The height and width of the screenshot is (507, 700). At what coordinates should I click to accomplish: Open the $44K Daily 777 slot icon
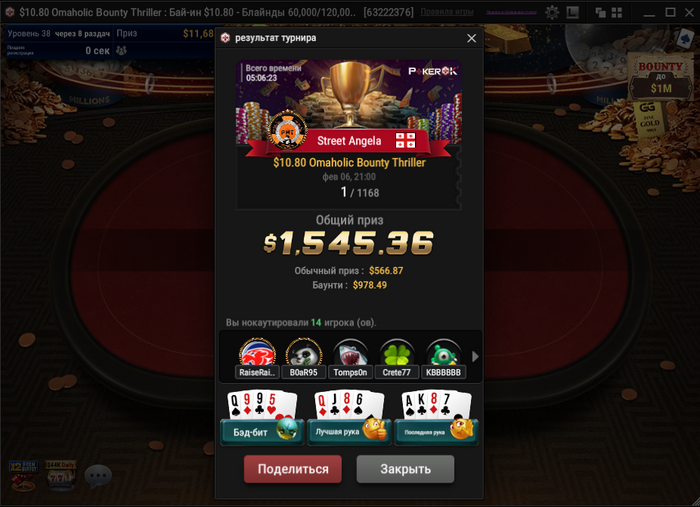tap(61, 476)
